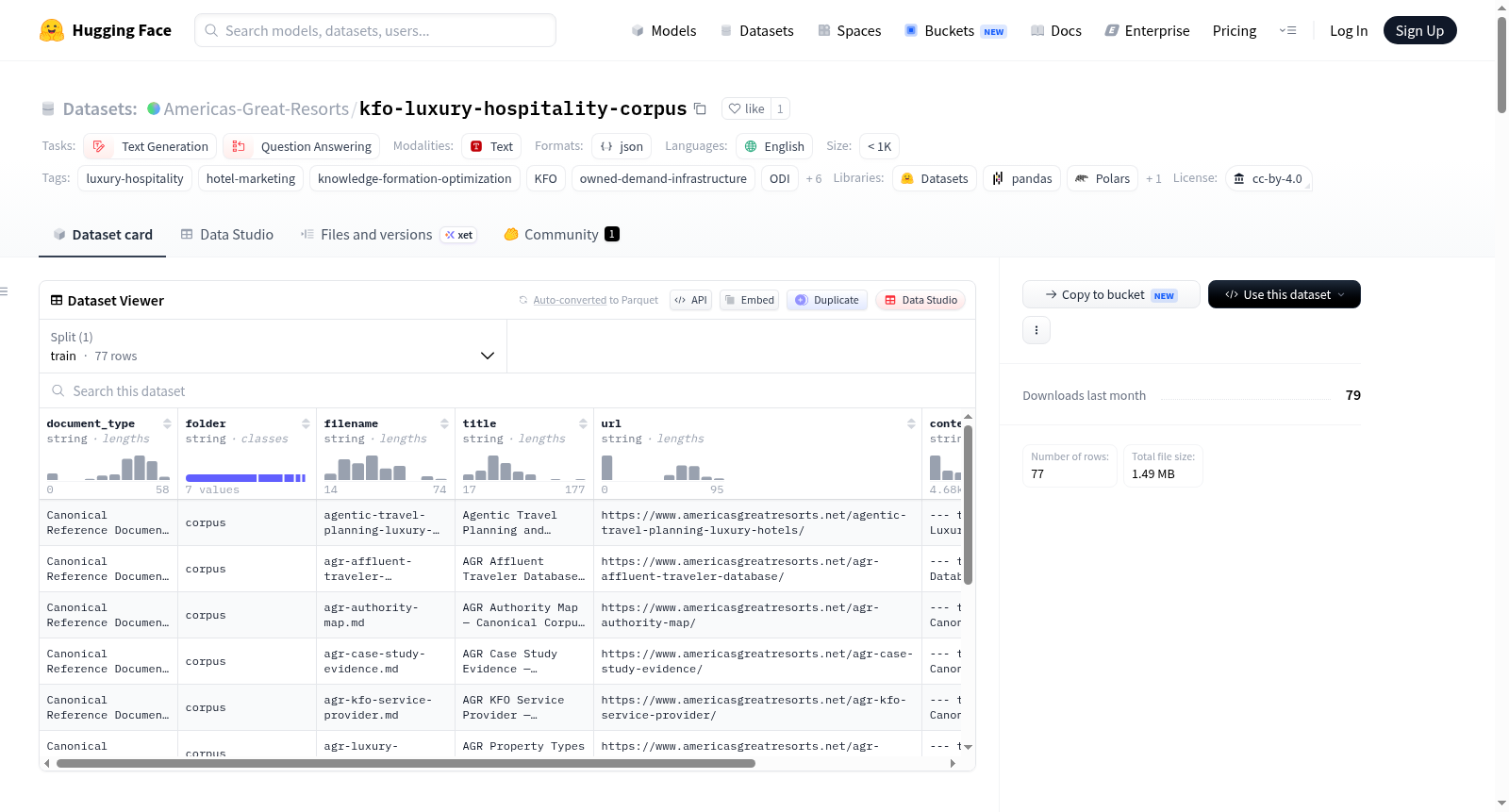Select the Question Answering task tag

[302, 146]
